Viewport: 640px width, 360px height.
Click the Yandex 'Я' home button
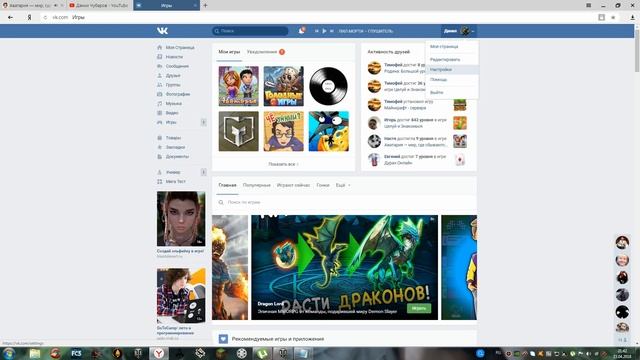pyautogui.click(x=29, y=17)
